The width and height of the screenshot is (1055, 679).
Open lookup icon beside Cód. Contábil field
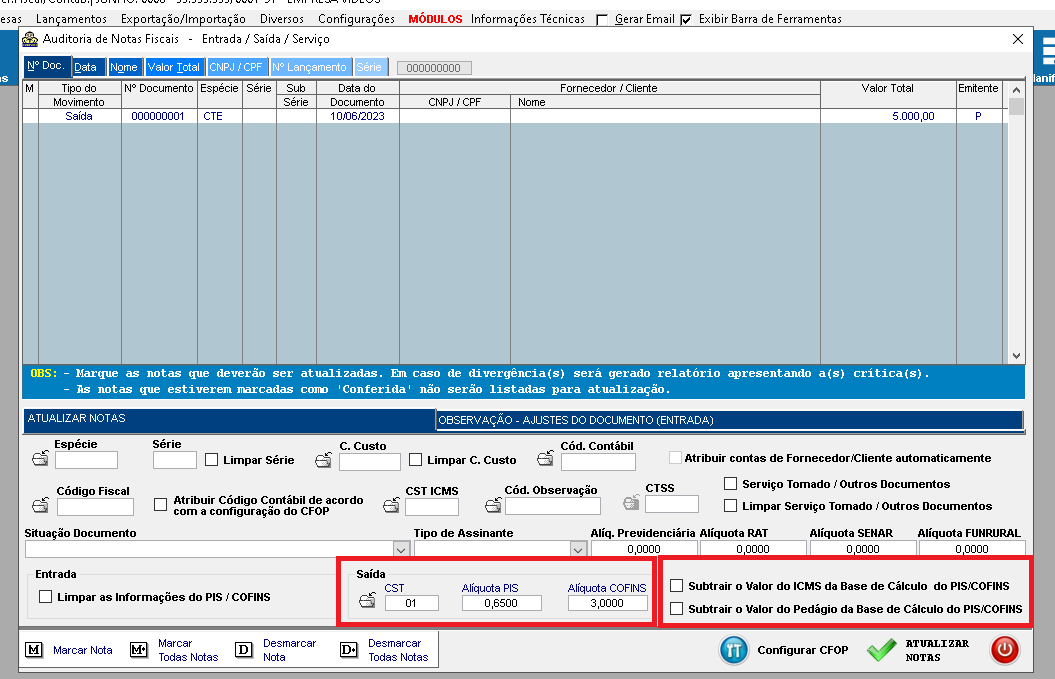click(546, 459)
